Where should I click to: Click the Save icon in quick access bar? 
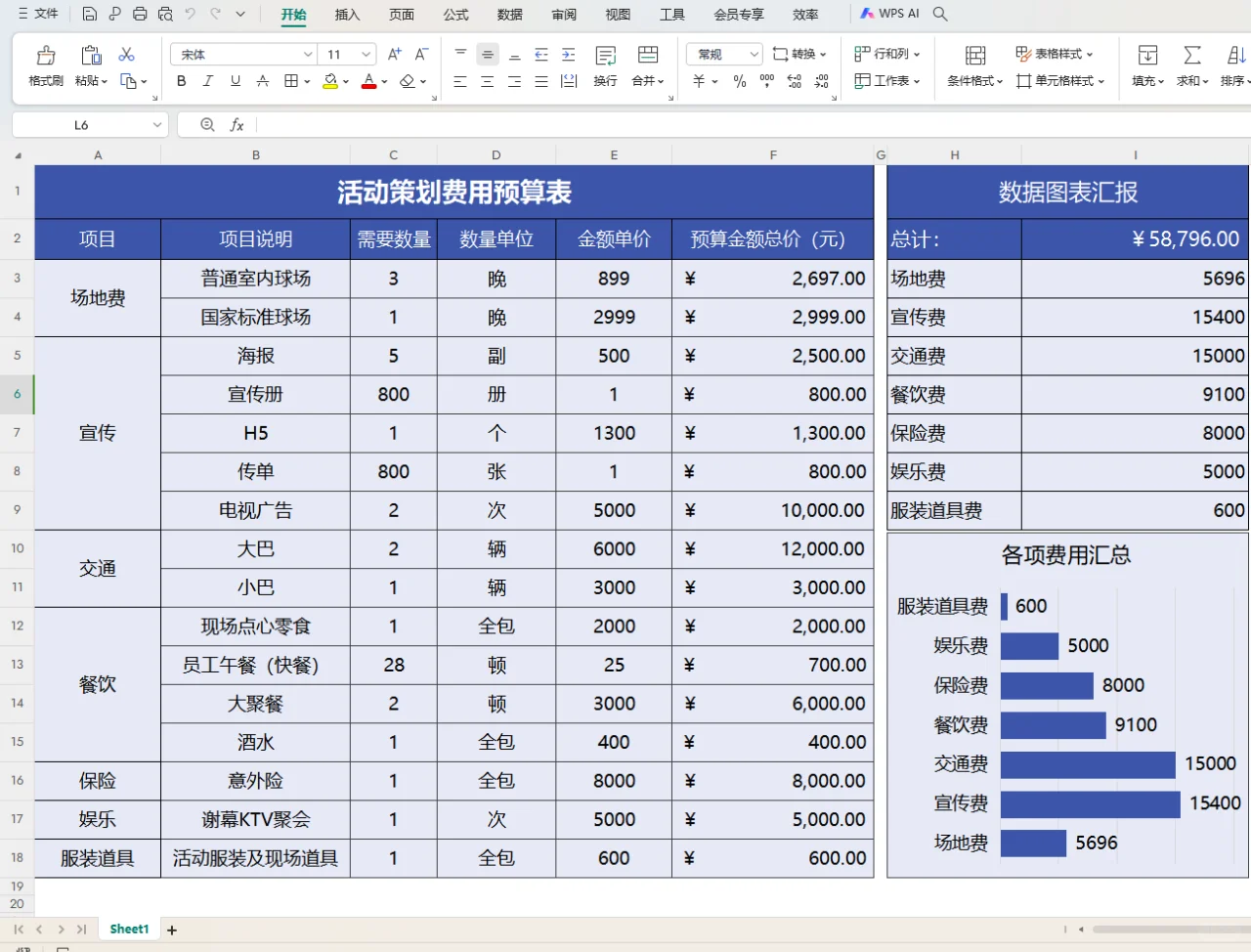click(x=90, y=15)
